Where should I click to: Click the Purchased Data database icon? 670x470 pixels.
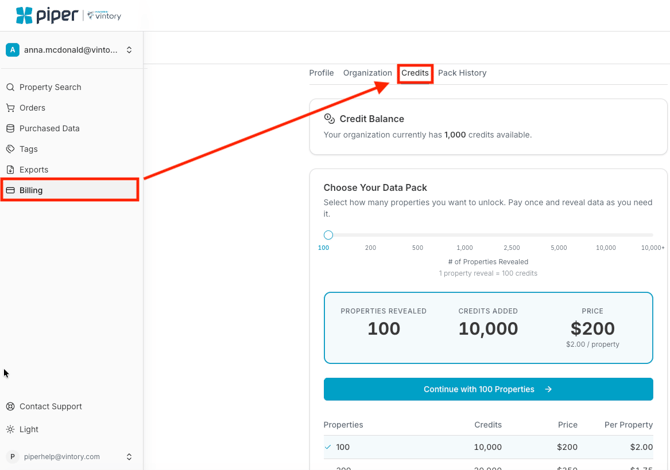(11, 129)
